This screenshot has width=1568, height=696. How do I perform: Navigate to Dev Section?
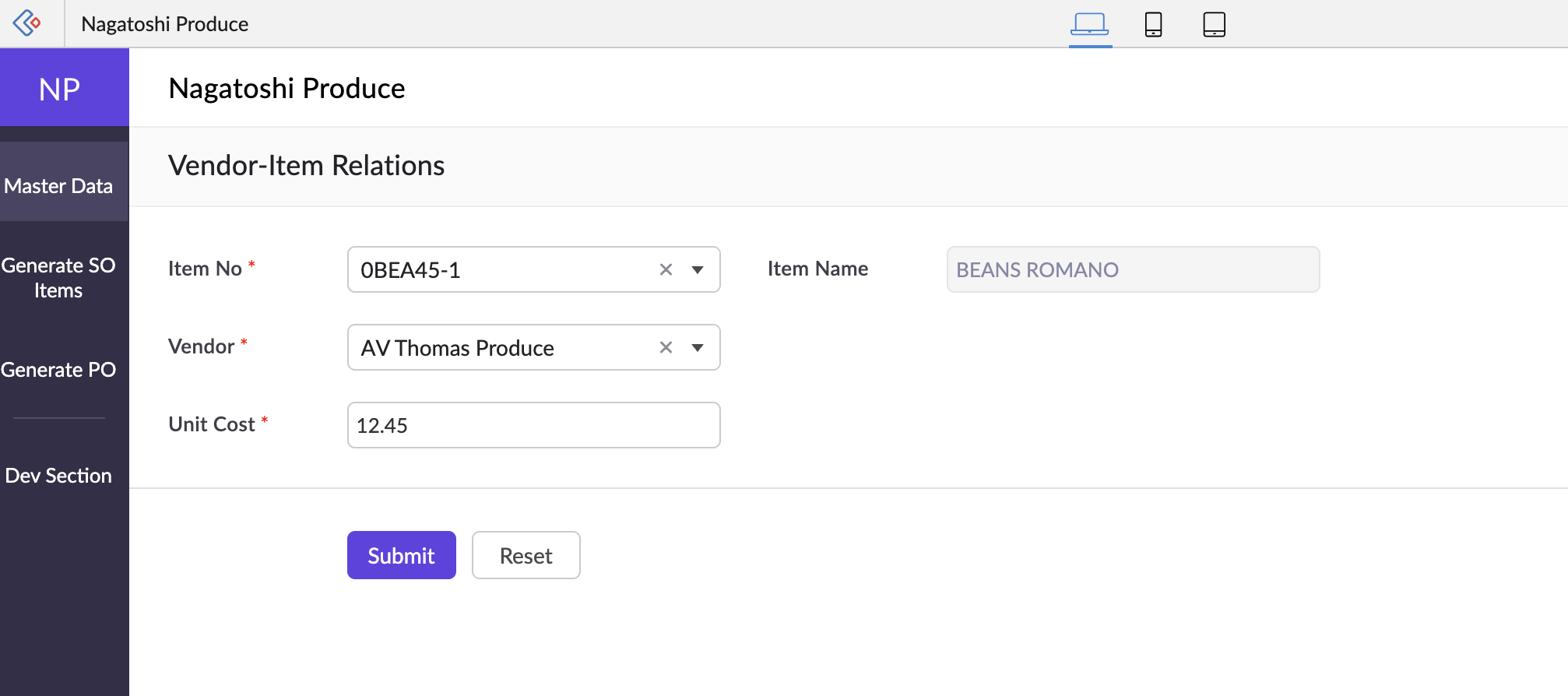click(59, 476)
